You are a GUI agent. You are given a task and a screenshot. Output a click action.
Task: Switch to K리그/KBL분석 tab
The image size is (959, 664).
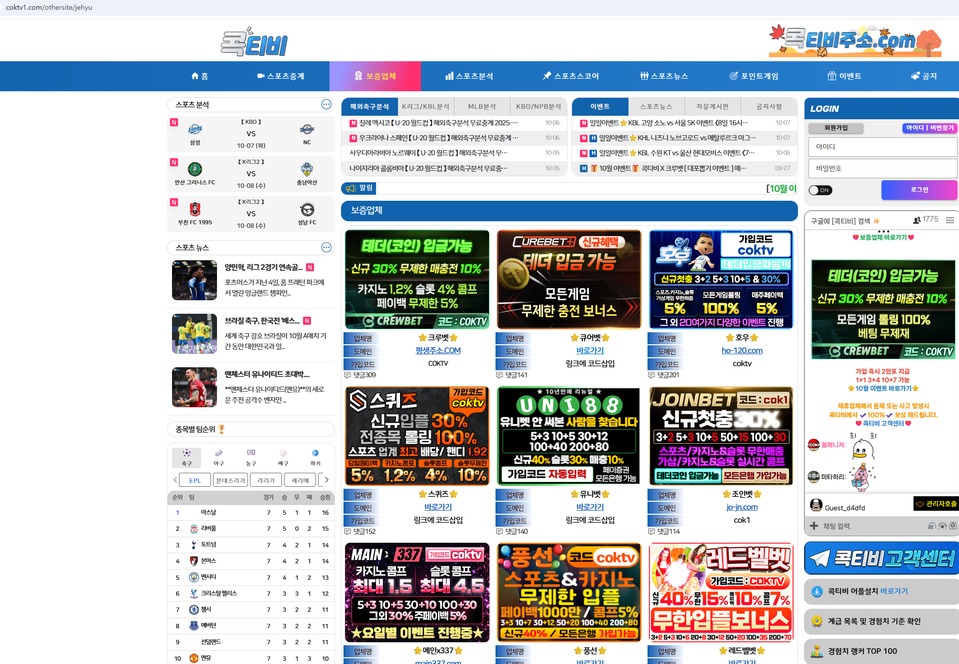tap(426, 106)
